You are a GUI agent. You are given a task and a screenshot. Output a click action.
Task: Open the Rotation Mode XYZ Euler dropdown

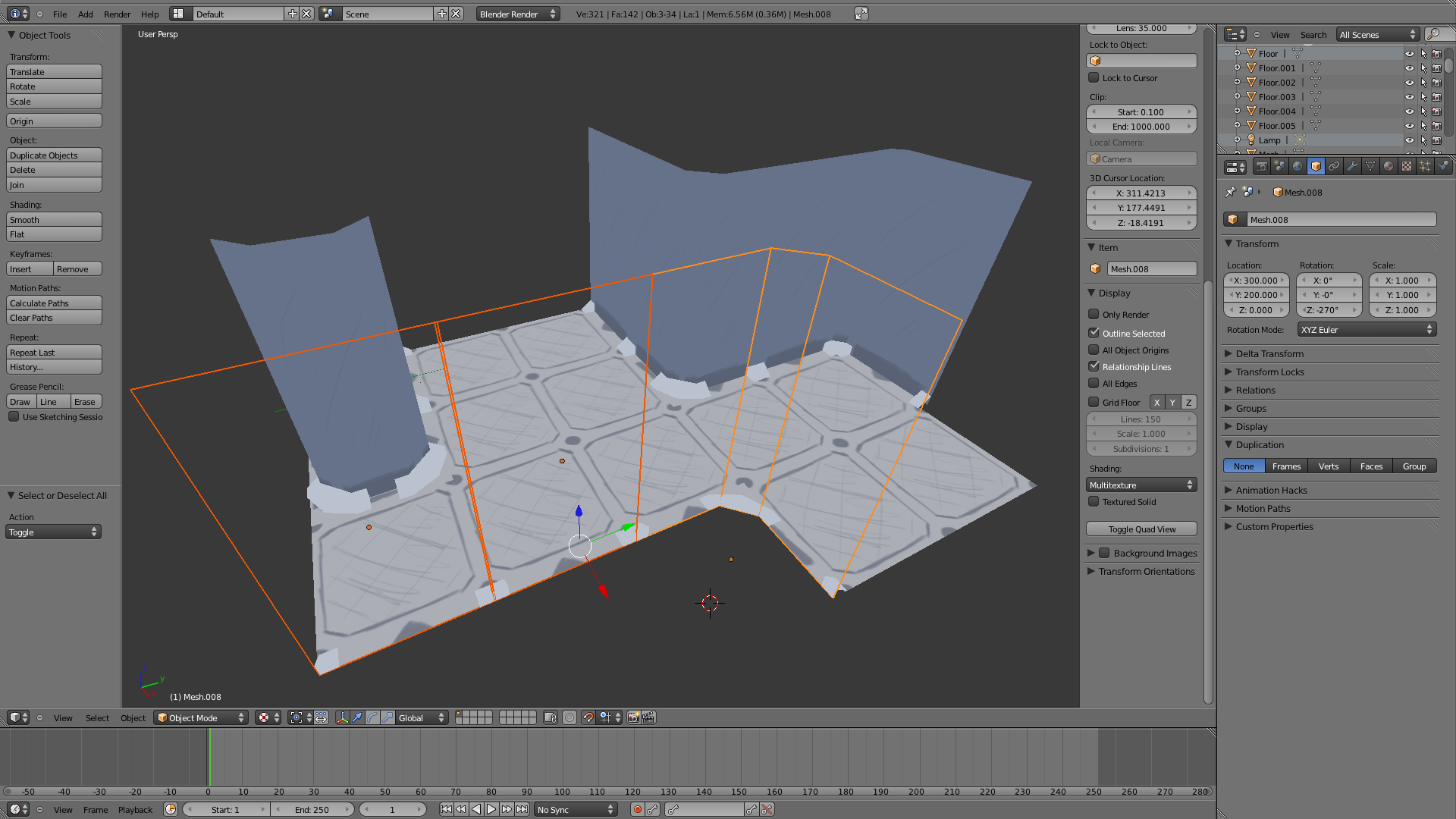(x=1367, y=330)
